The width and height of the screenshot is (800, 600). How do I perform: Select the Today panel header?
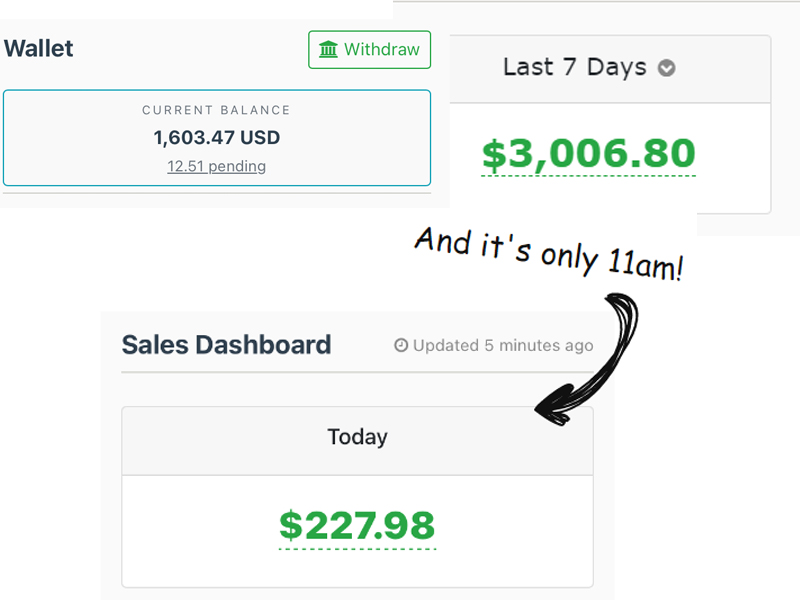point(357,437)
